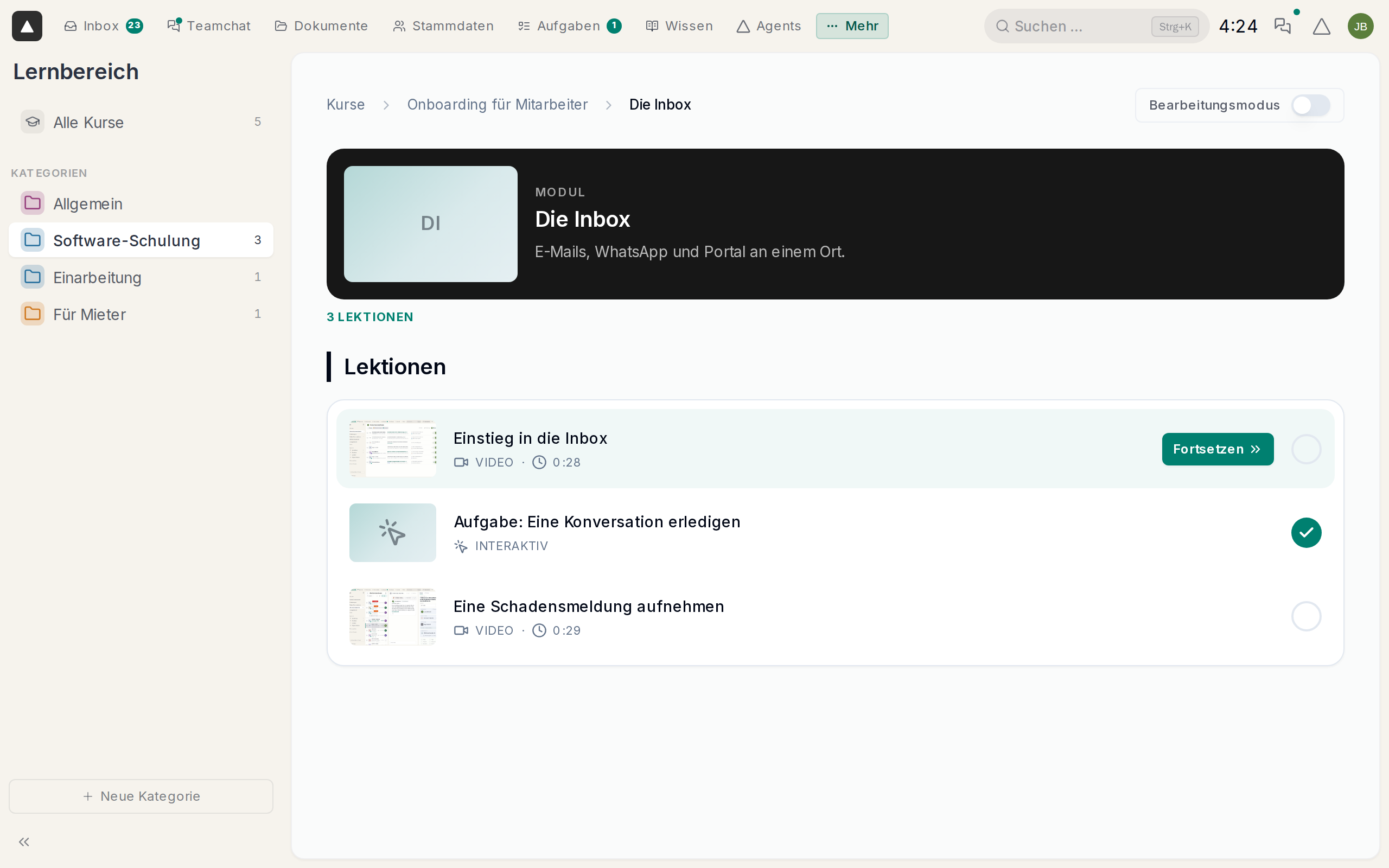Click the folder icon beside Einarbeitung
Screen dimensions: 1389x868
(x=33, y=277)
